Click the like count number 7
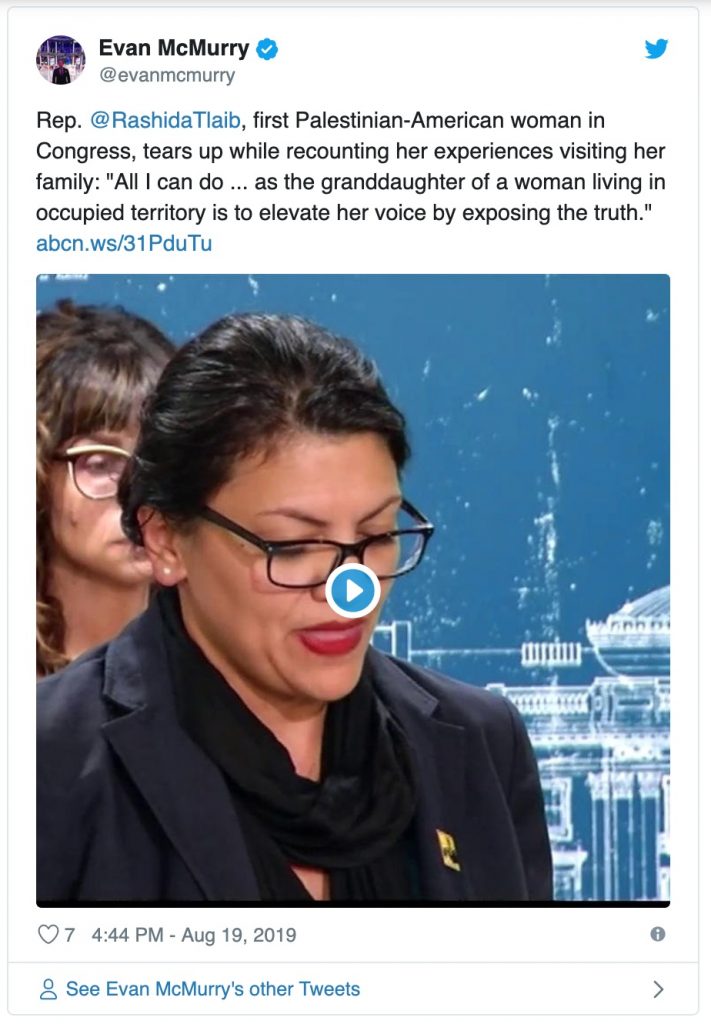Viewport: 711px width, 1024px height. [x=69, y=935]
